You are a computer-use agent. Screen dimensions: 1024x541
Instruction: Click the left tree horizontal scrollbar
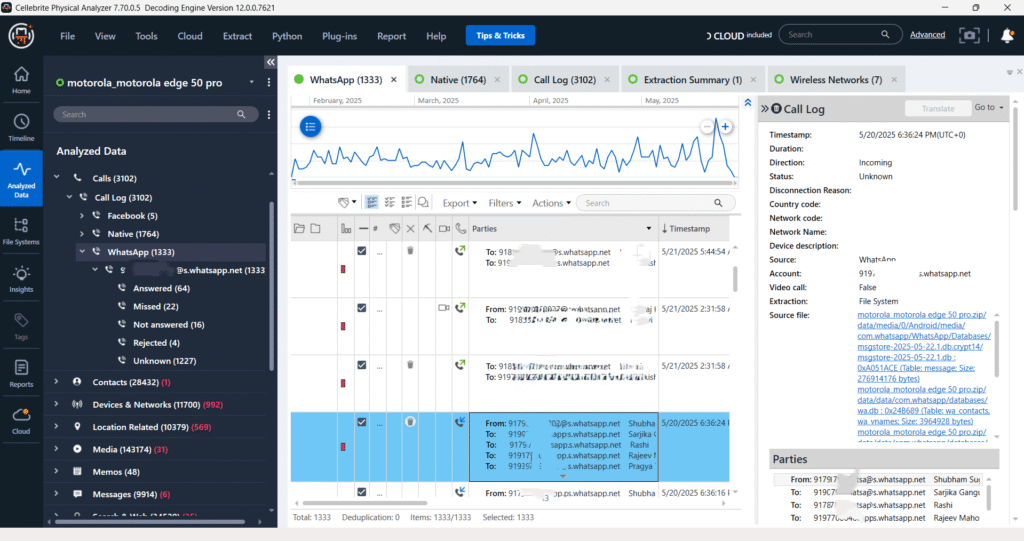[x=150, y=521]
